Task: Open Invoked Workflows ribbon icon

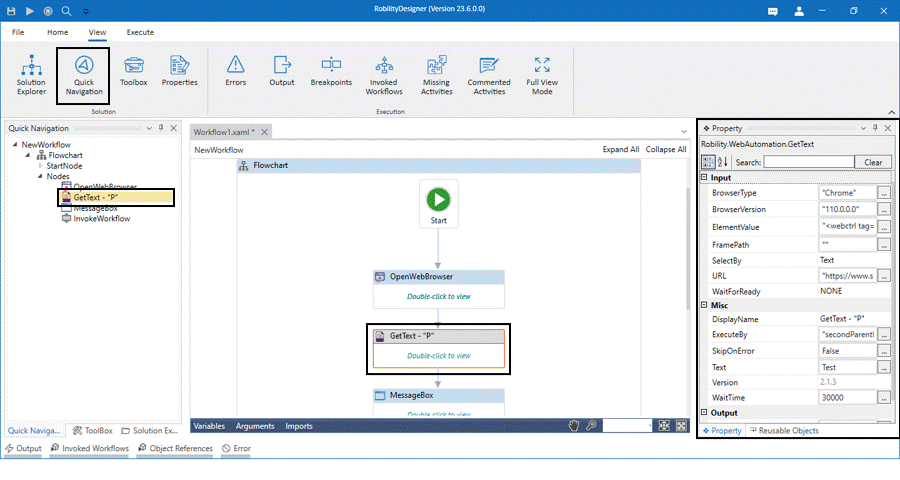Action: [x=384, y=75]
